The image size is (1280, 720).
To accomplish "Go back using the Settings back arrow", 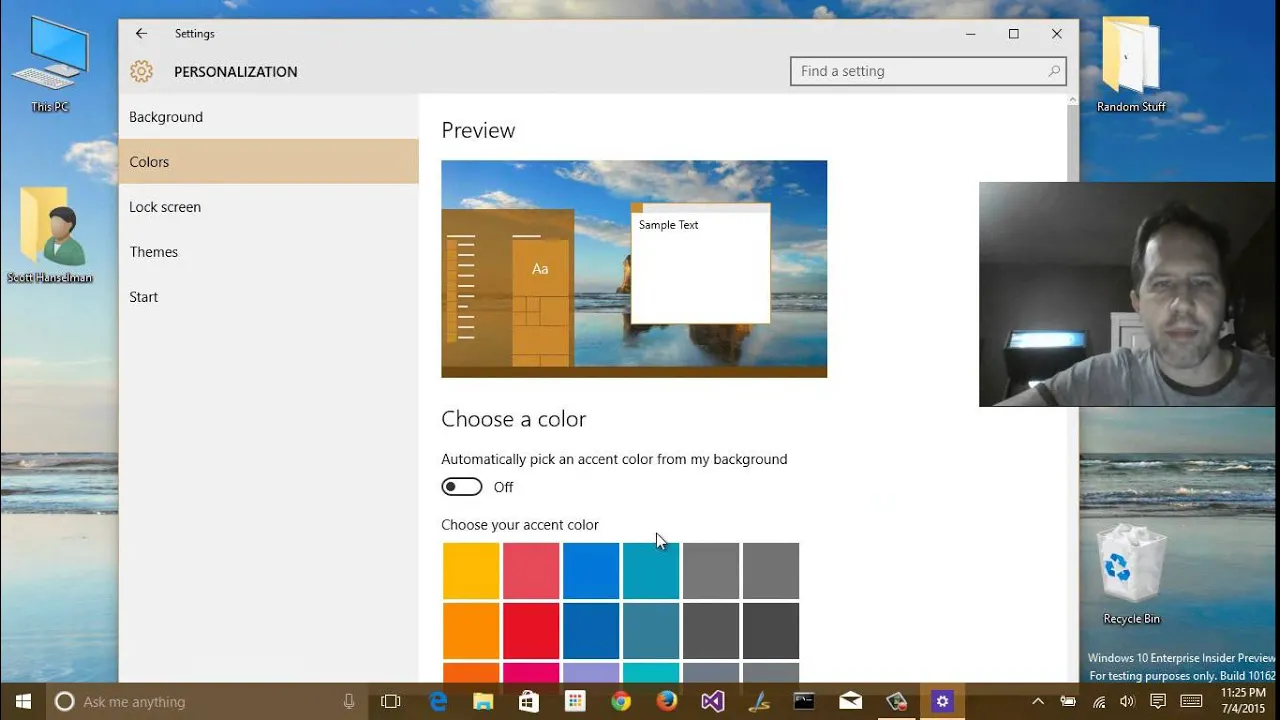I will coord(141,33).
